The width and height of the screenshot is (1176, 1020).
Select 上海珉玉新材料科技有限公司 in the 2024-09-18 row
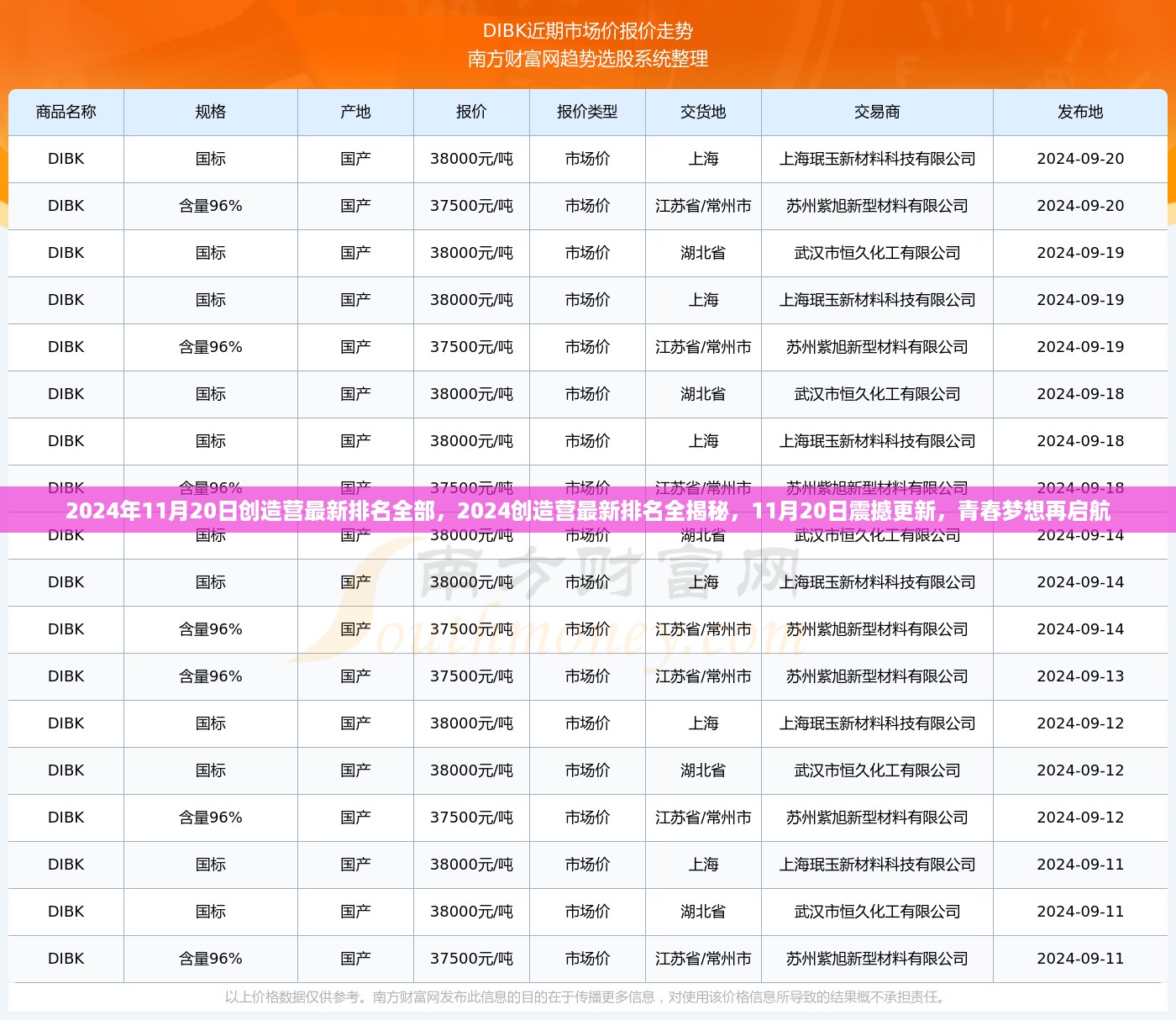coord(877,441)
